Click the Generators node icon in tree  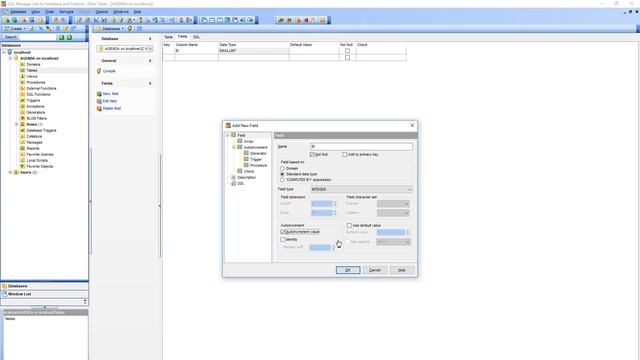click(23, 112)
